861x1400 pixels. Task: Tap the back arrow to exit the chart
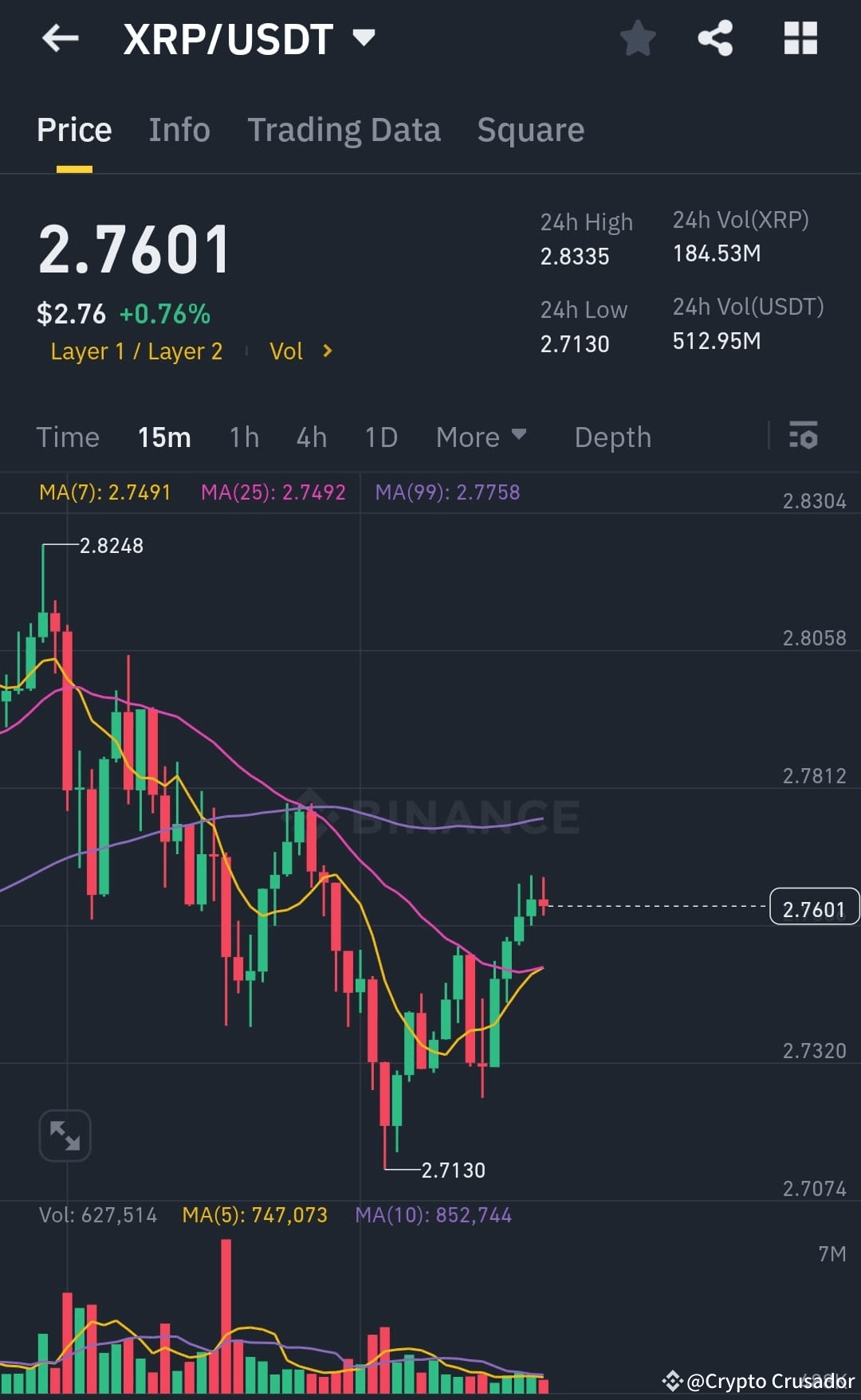61,37
